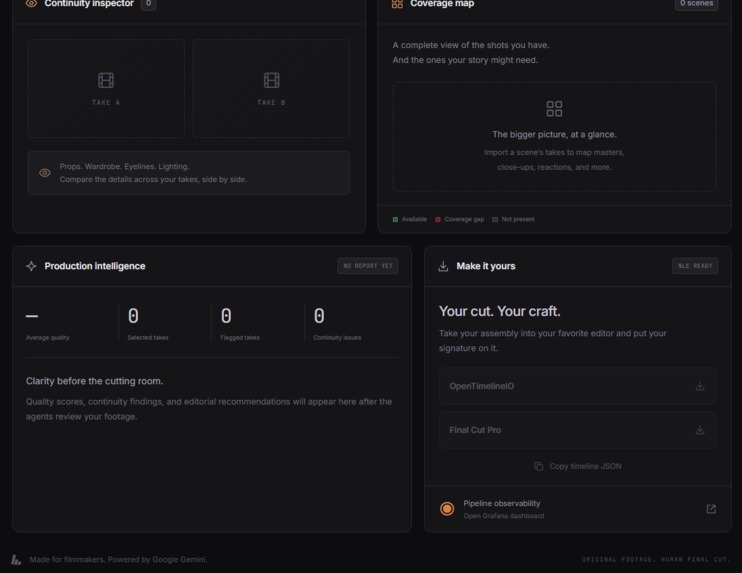Click the Continuity inspector title

(89, 4)
